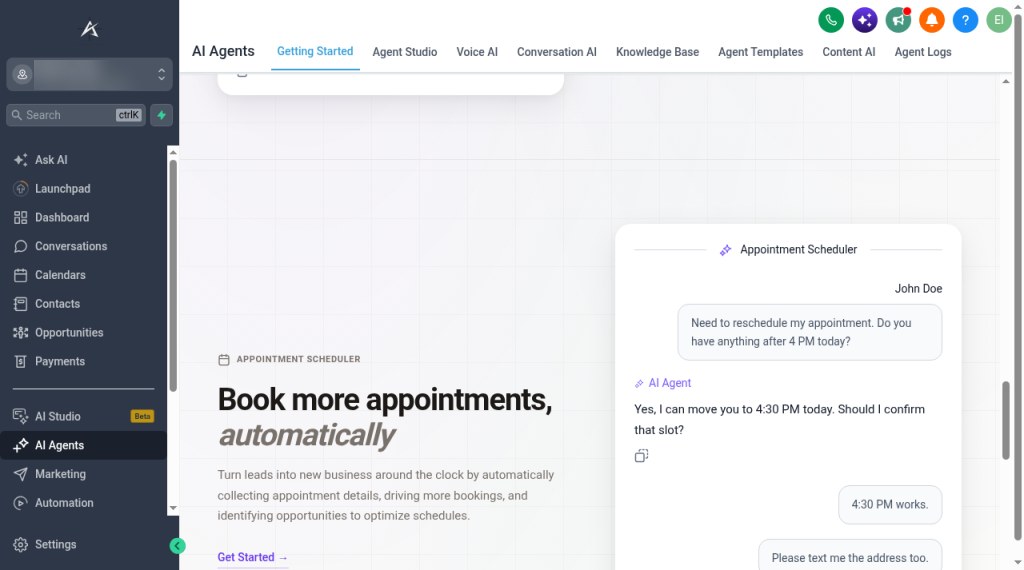Open Launchpad in sidebar

click(x=84, y=189)
